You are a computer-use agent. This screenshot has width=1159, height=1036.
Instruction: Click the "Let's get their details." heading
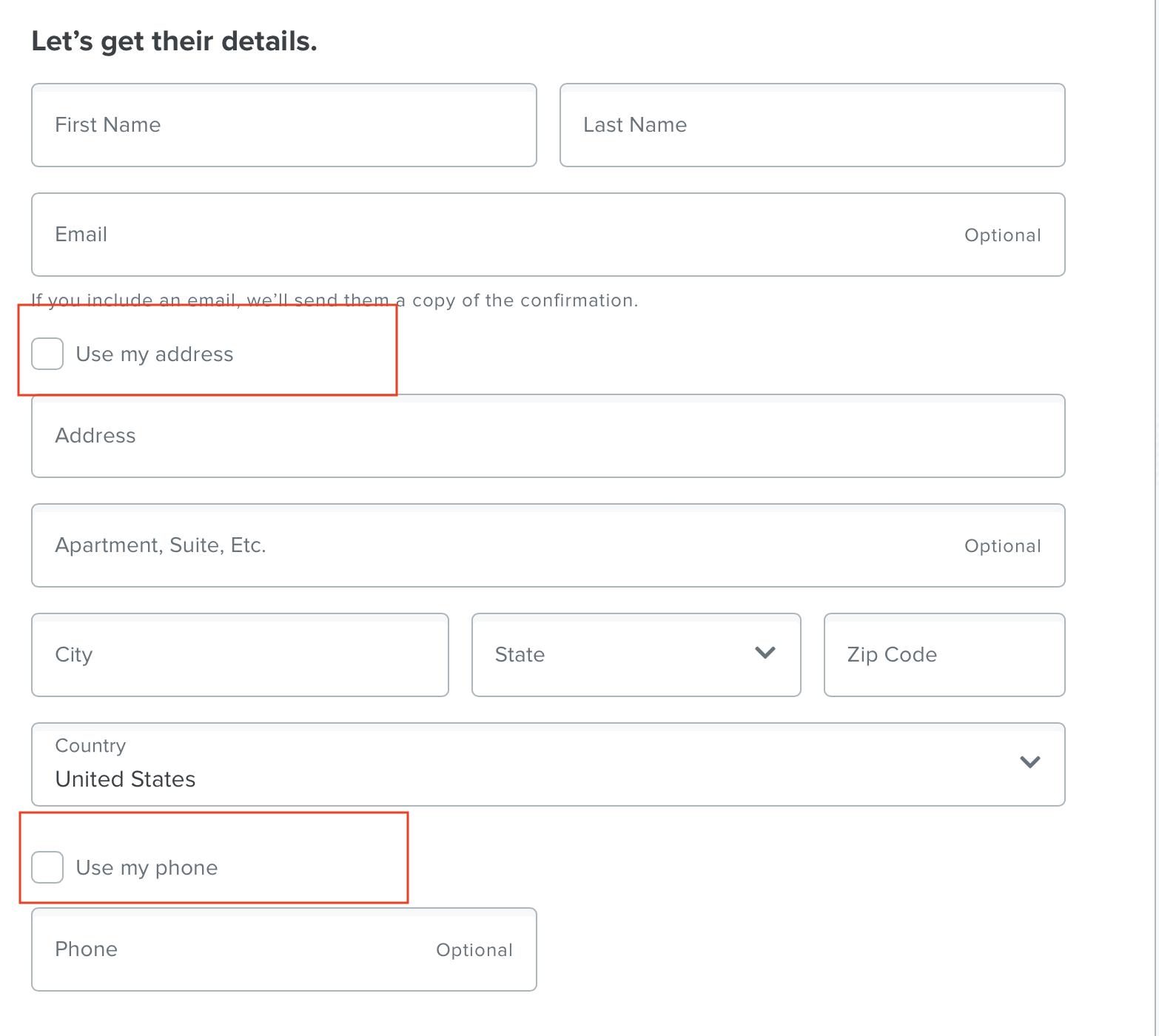pos(174,41)
